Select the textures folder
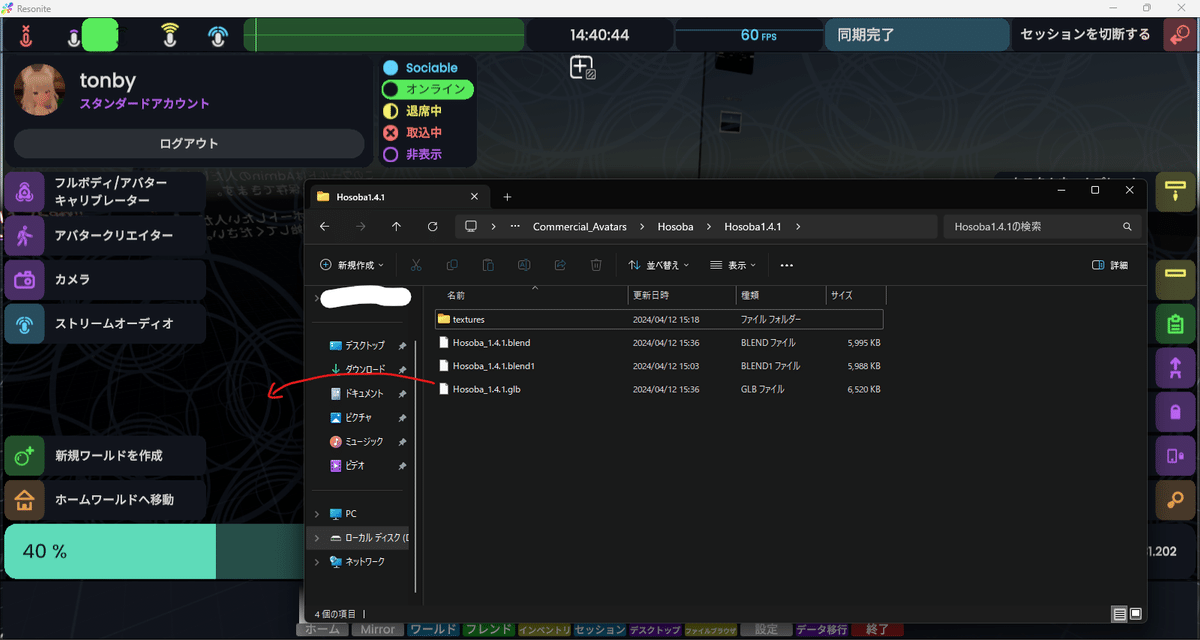 (x=660, y=319)
